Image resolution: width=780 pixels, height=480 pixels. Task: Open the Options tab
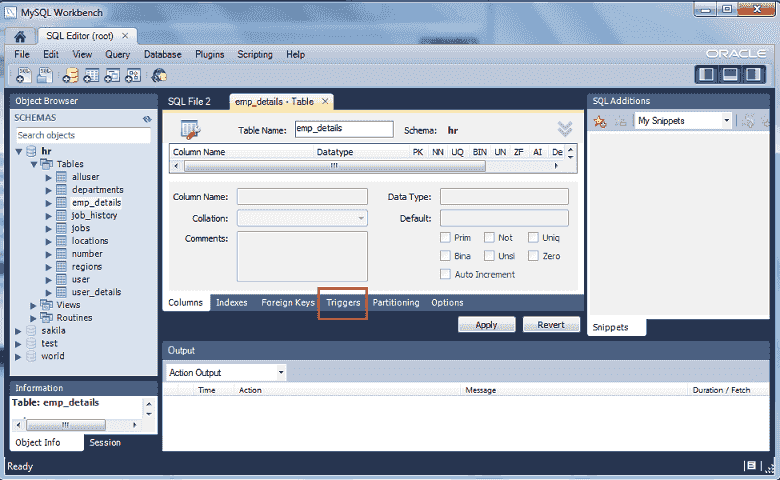[447, 302]
